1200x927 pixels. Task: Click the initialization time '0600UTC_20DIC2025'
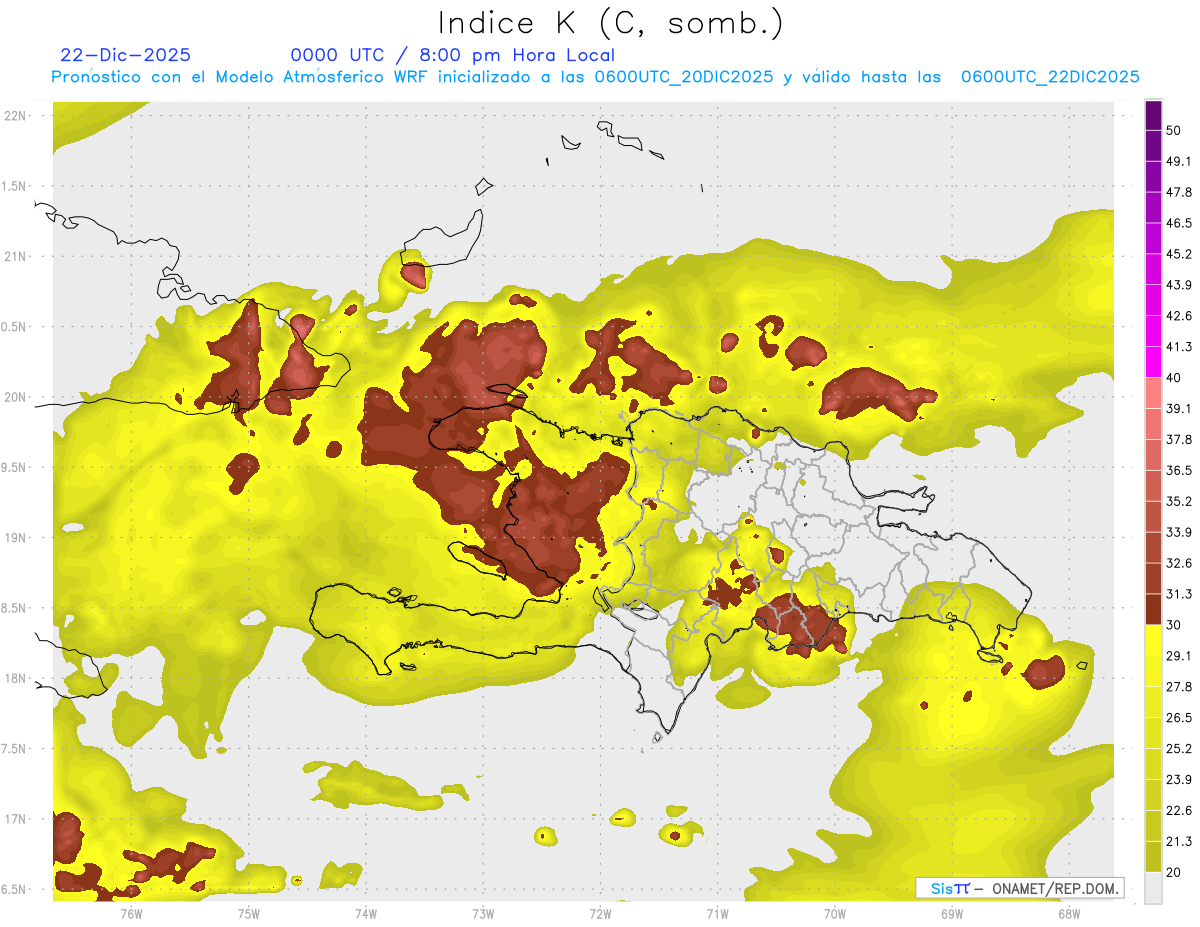pyautogui.click(x=684, y=77)
